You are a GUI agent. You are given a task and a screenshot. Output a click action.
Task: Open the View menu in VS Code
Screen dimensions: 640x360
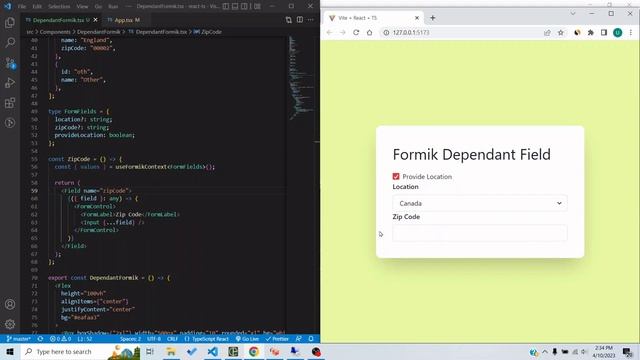(x=82, y=7)
